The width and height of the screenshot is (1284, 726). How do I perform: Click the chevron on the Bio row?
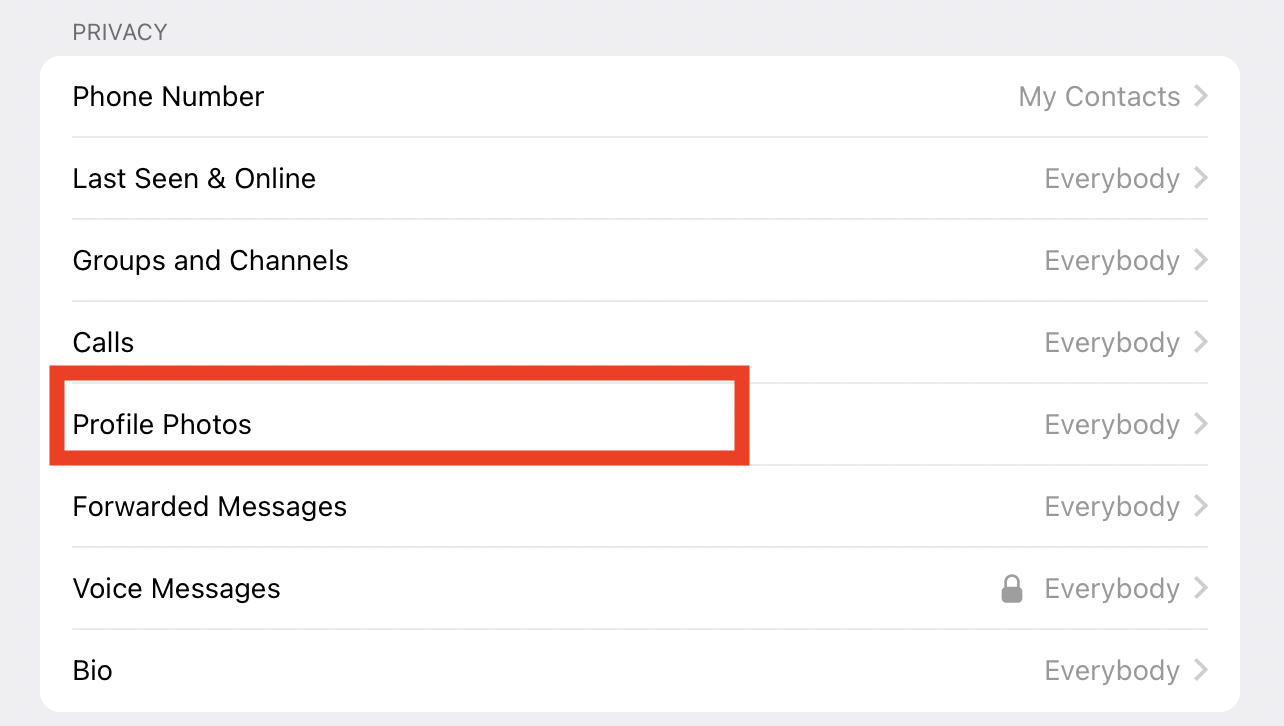click(x=1201, y=670)
